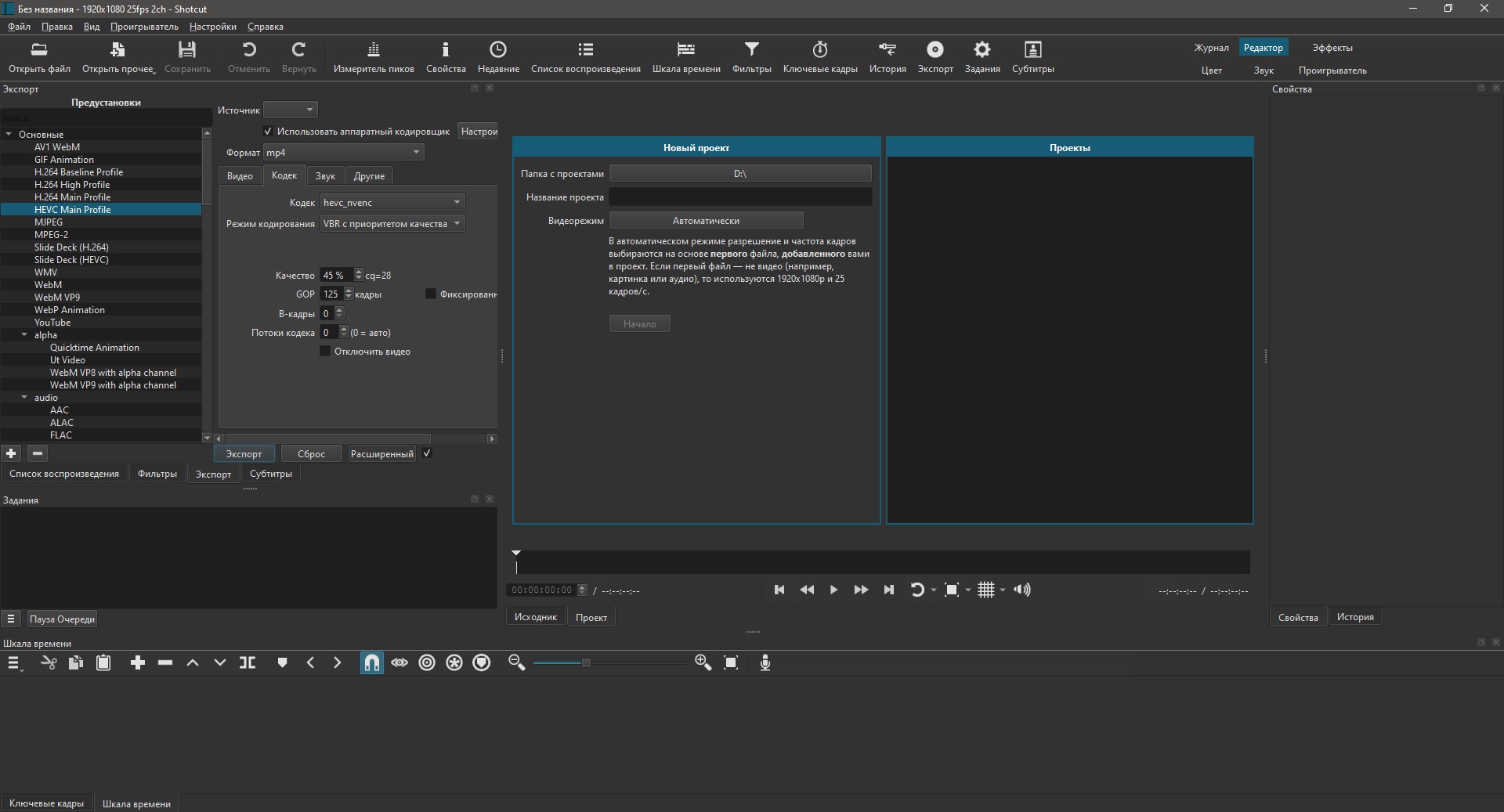The height and width of the screenshot is (812, 1504).
Task: Click the record audio microphone icon
Action: tap(765, 663)
